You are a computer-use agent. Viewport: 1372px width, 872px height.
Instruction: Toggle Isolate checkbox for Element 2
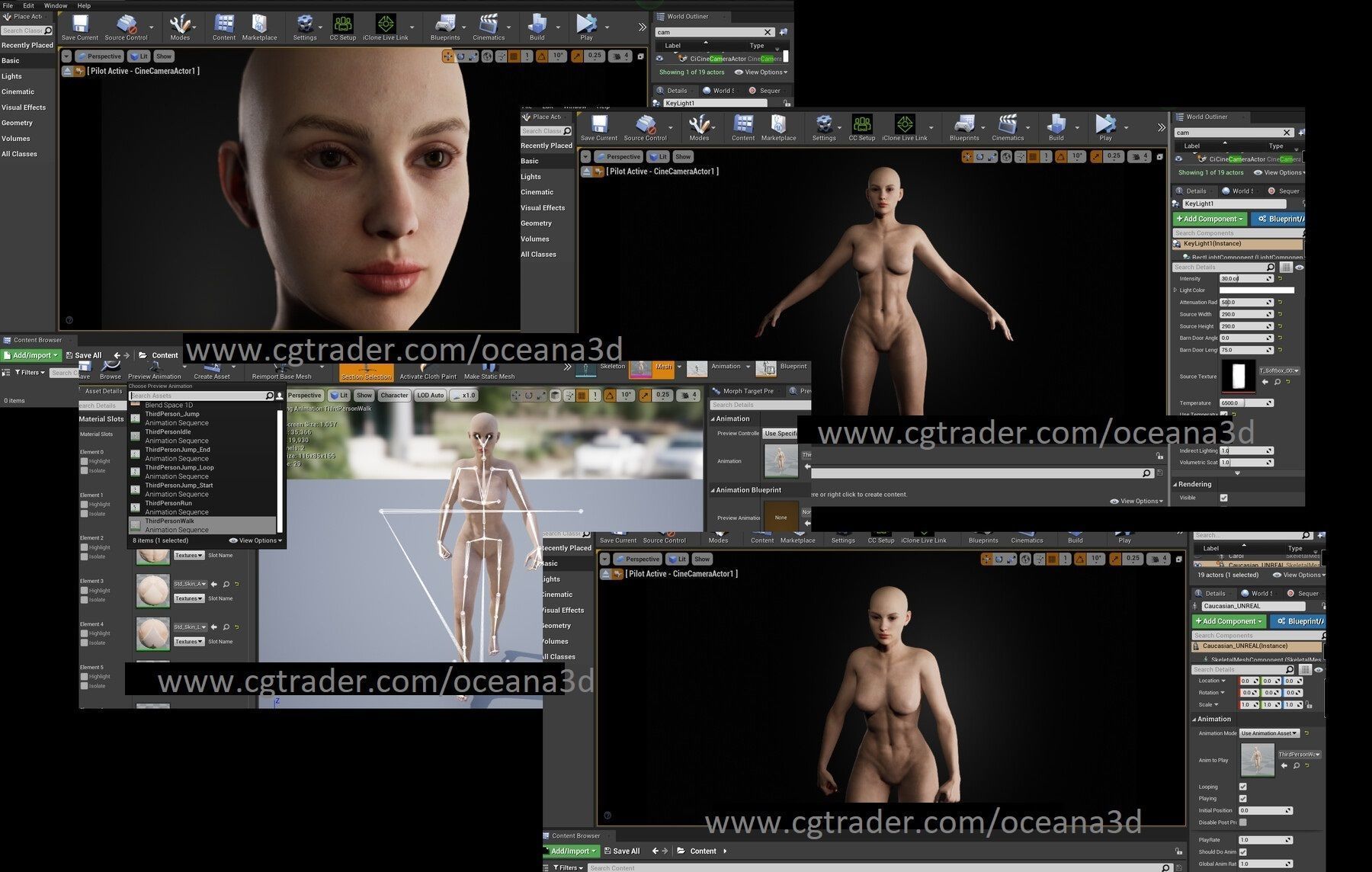[x=84, y=556]
